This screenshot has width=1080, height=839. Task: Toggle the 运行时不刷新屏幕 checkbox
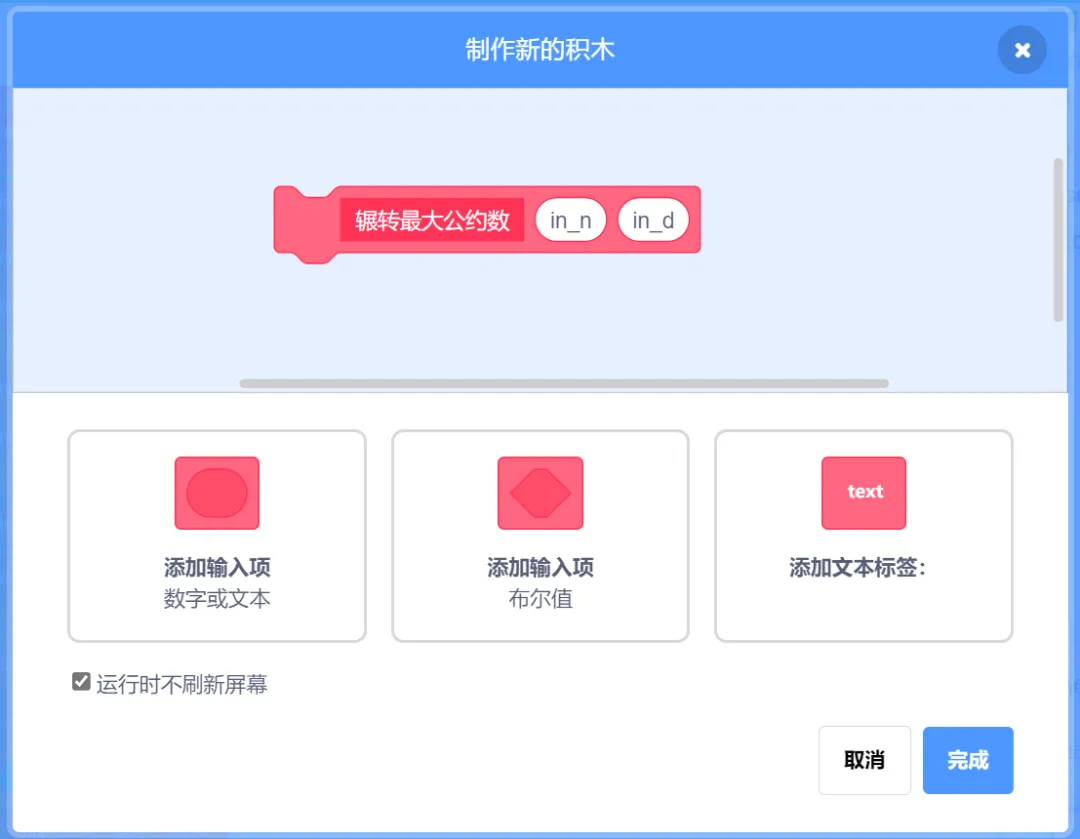(x=81, y=682)
